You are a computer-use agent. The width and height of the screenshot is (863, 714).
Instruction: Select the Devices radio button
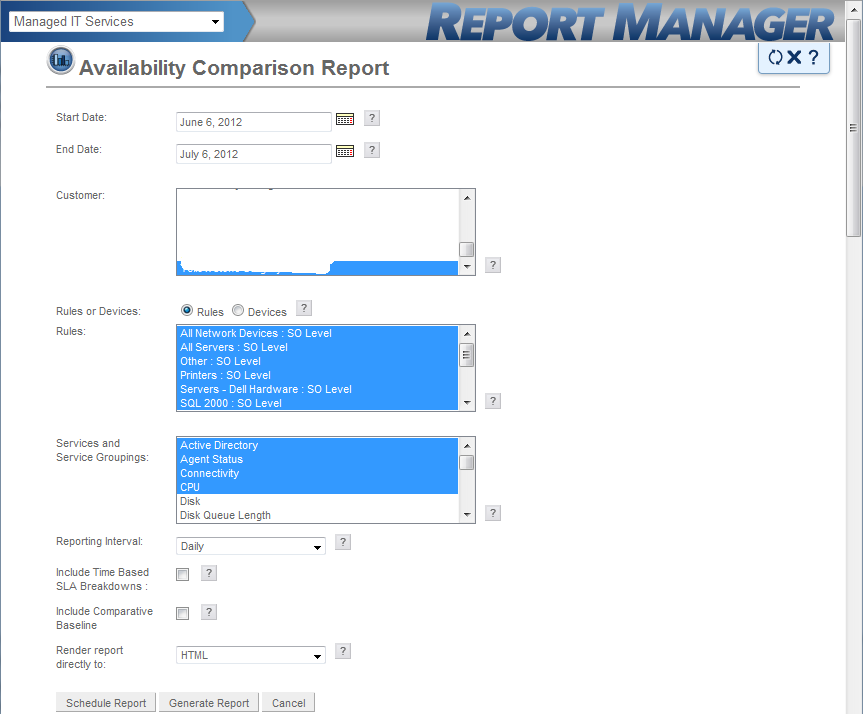pos(238,310)
